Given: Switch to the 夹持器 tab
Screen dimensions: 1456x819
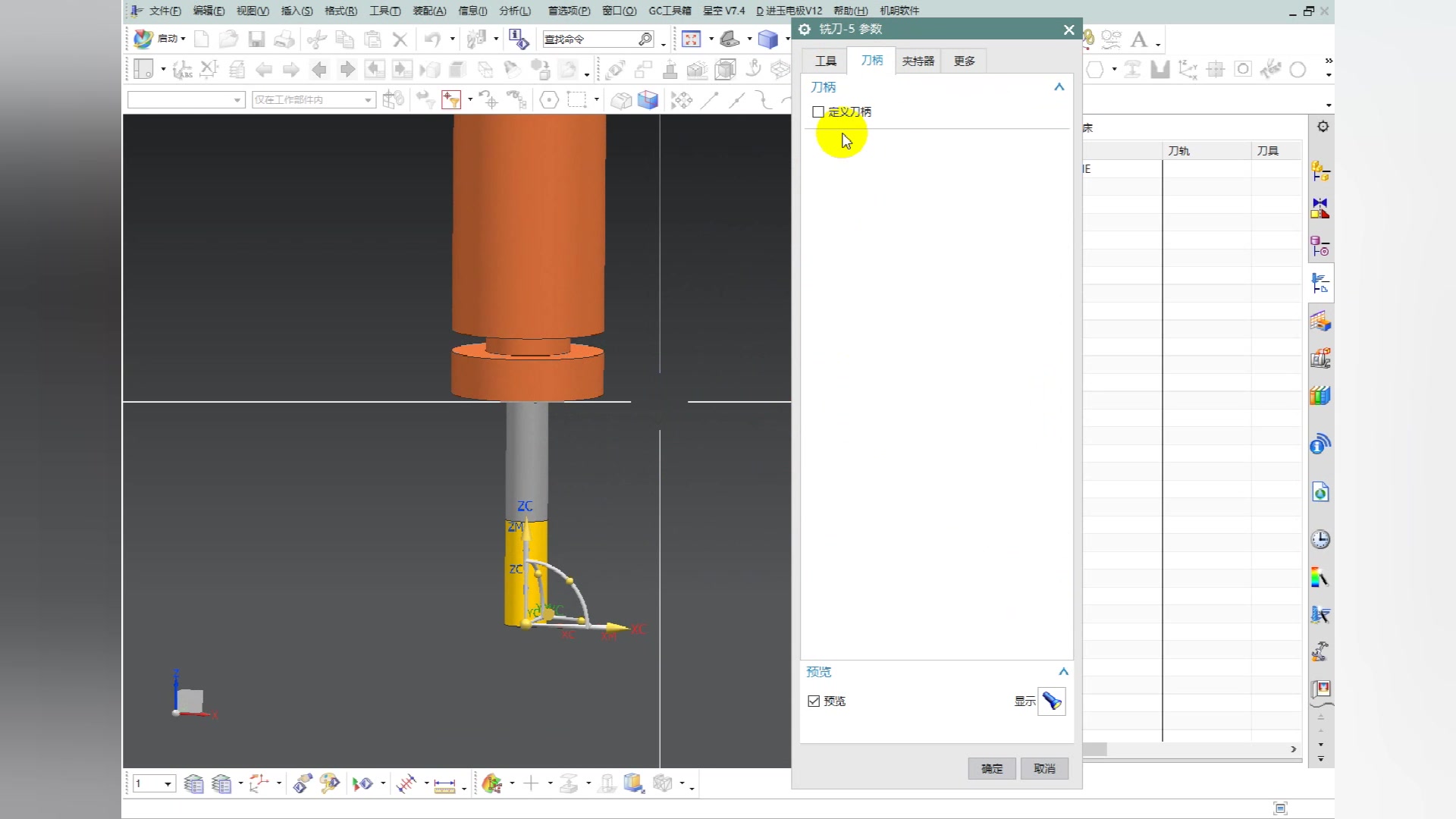Looking at the screenshot, I should pyautogui.click(x=918, y=61).
